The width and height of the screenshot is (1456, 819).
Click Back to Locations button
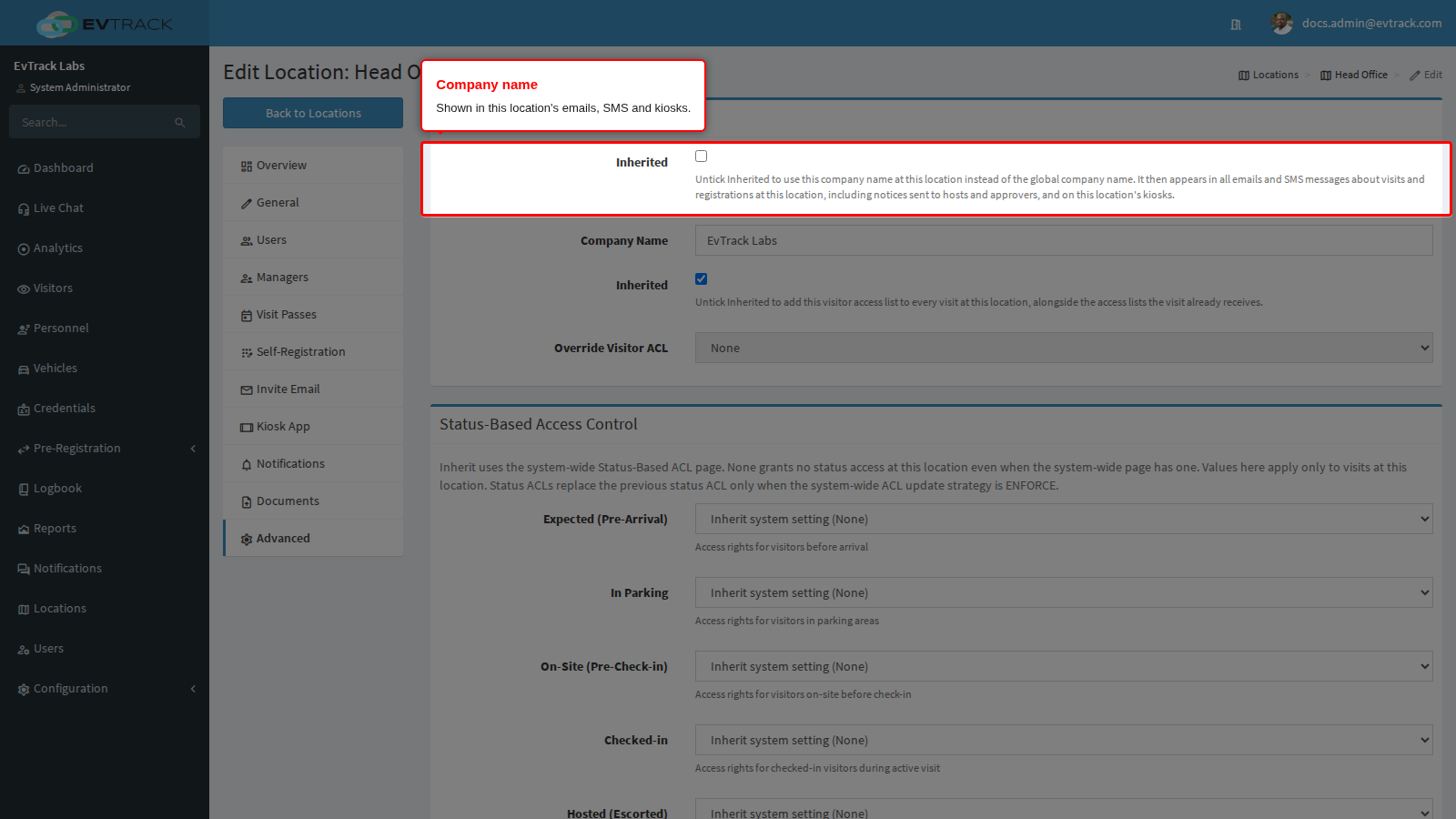pyautogui.click(x=313, y=113)
